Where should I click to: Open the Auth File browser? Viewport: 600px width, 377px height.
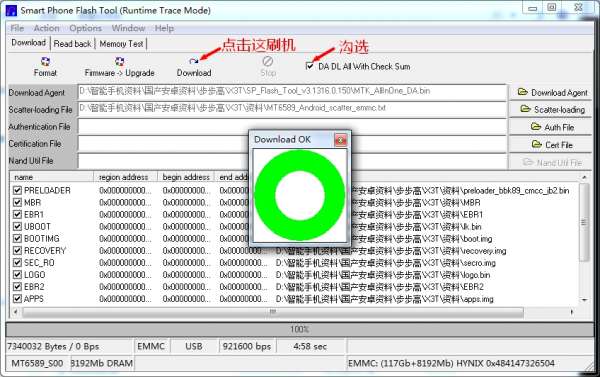tap(551, 127)
